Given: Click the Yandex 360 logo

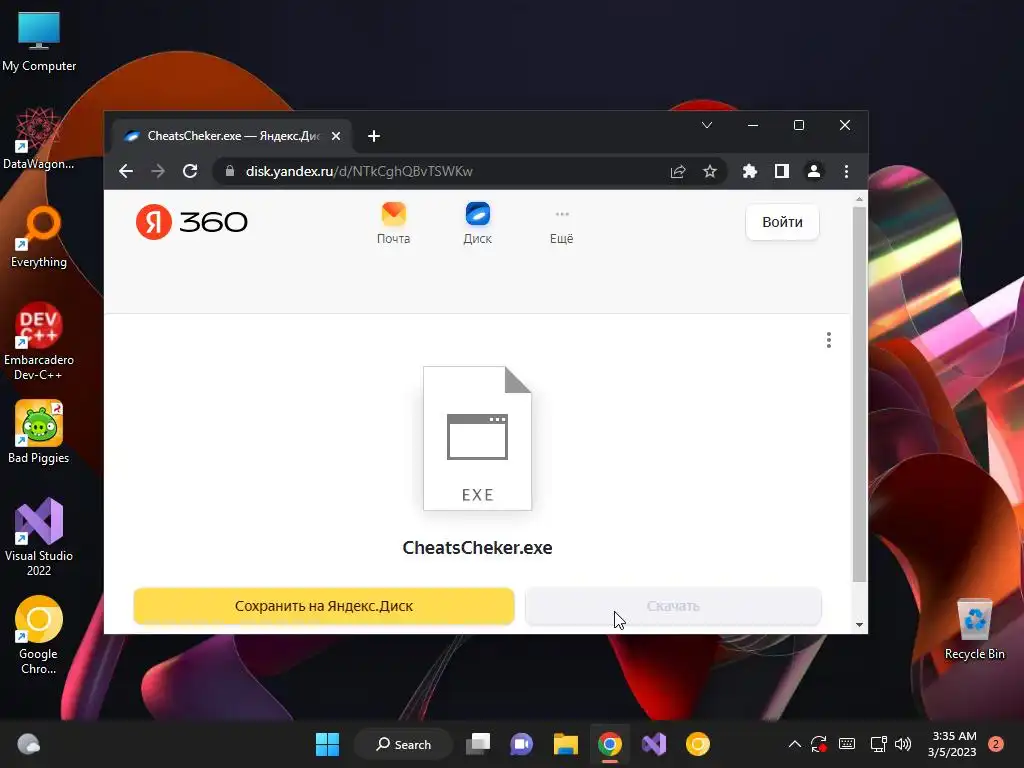Looking at the screenshot, I should 191,222.
